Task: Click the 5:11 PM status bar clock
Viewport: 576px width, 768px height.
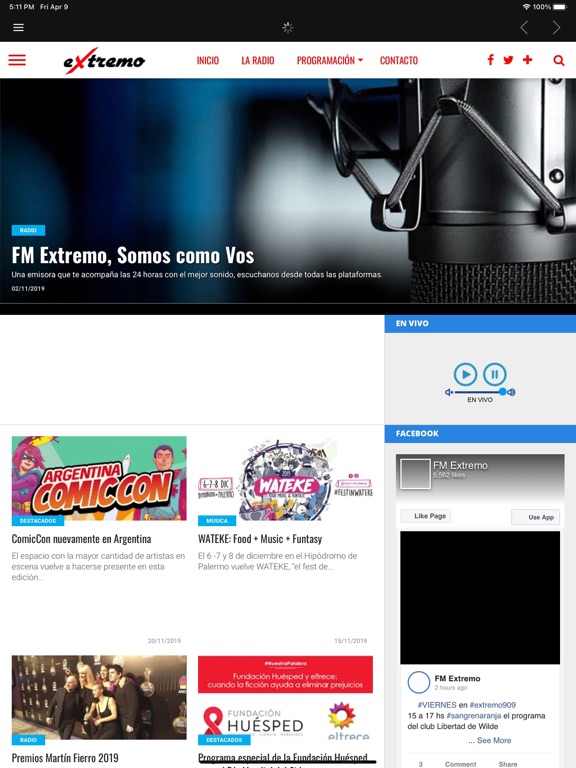Action: pos(22,7)
